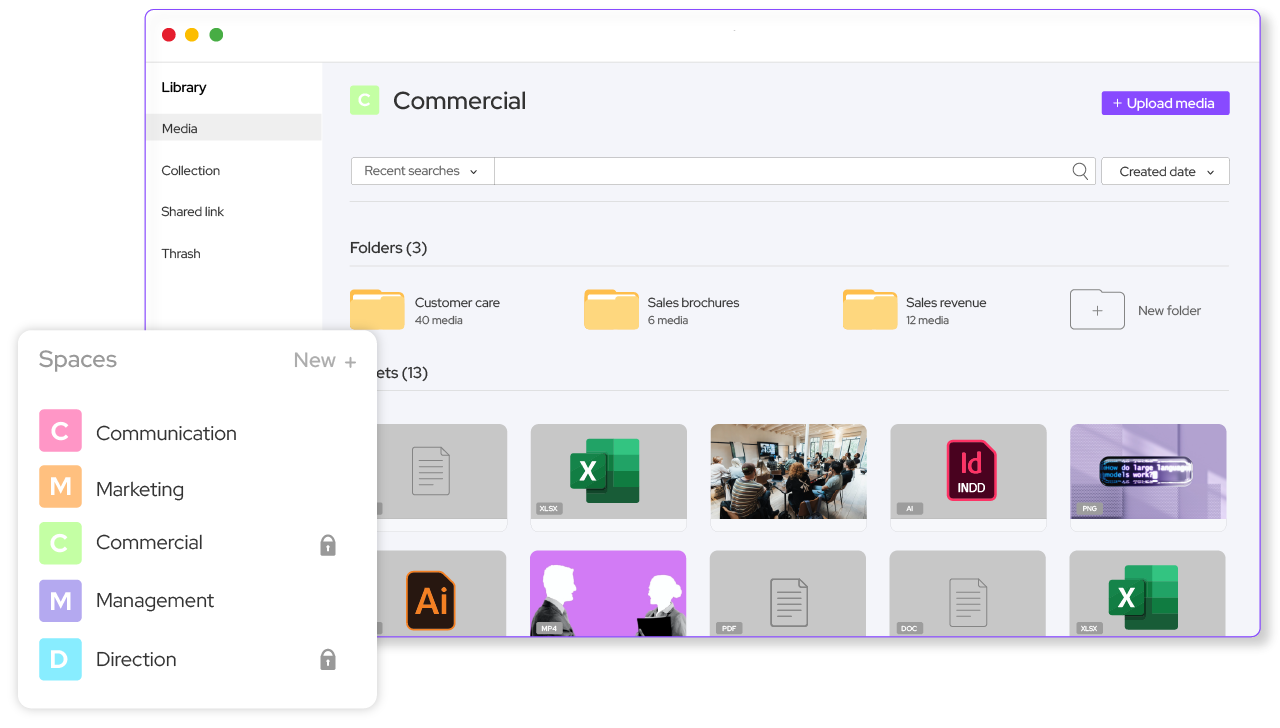Select the pink Communication space badge
The height and width of the screenshot is (728, 1280).
coord(60,431)
